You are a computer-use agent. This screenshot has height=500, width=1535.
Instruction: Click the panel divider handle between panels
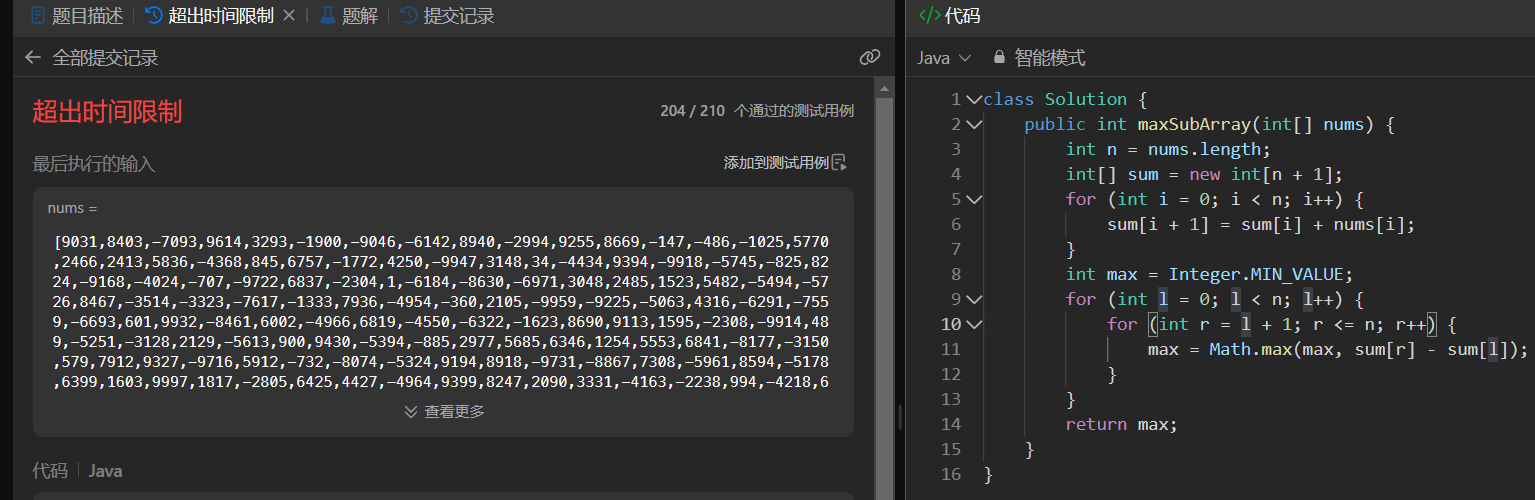point(900,415)
